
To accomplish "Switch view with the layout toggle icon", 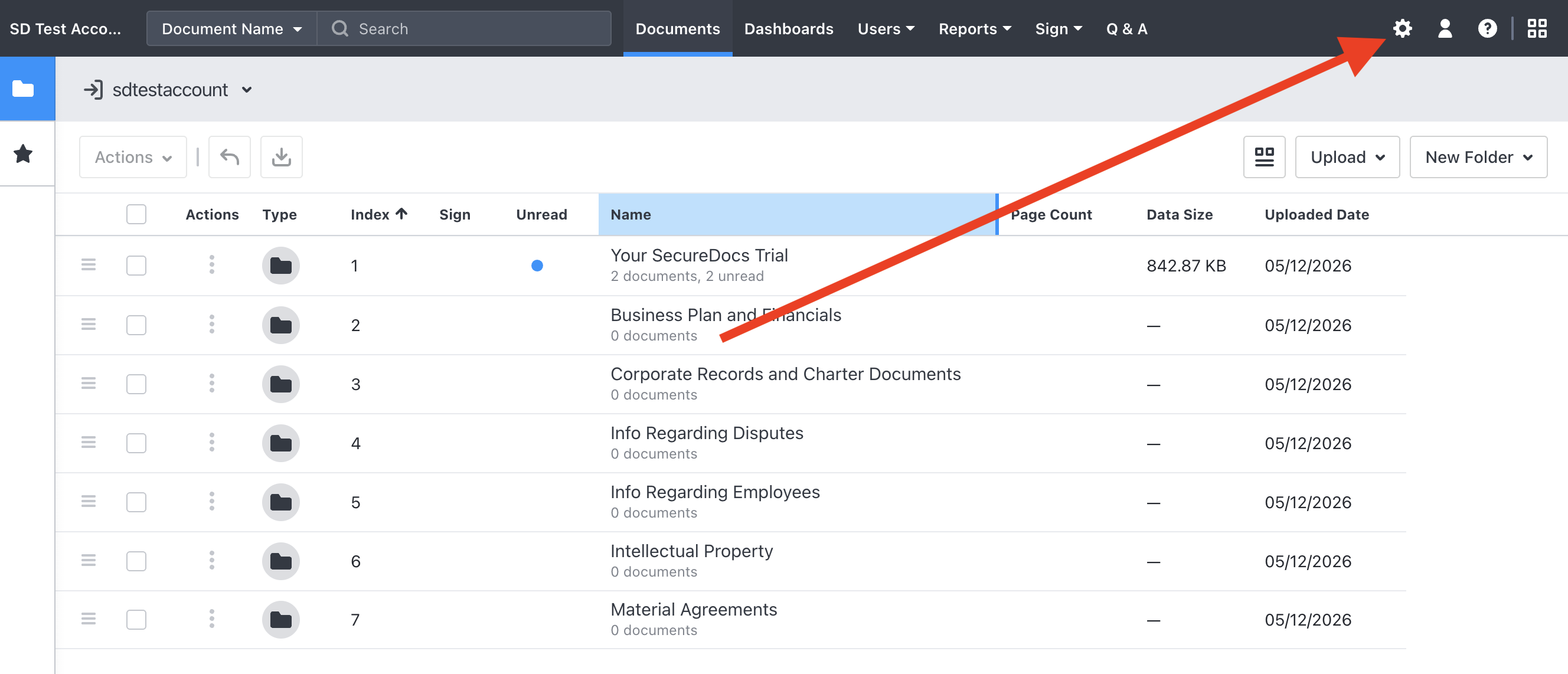I will click(x=1265, y=157).
